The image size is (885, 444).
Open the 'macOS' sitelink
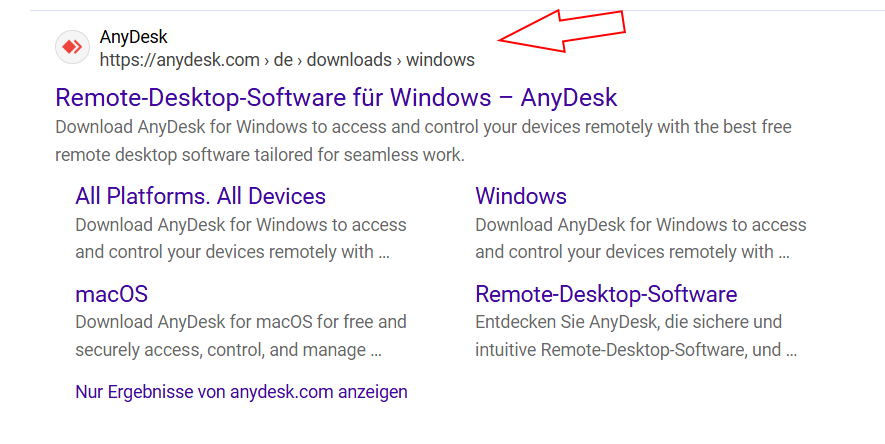point(111,294)
